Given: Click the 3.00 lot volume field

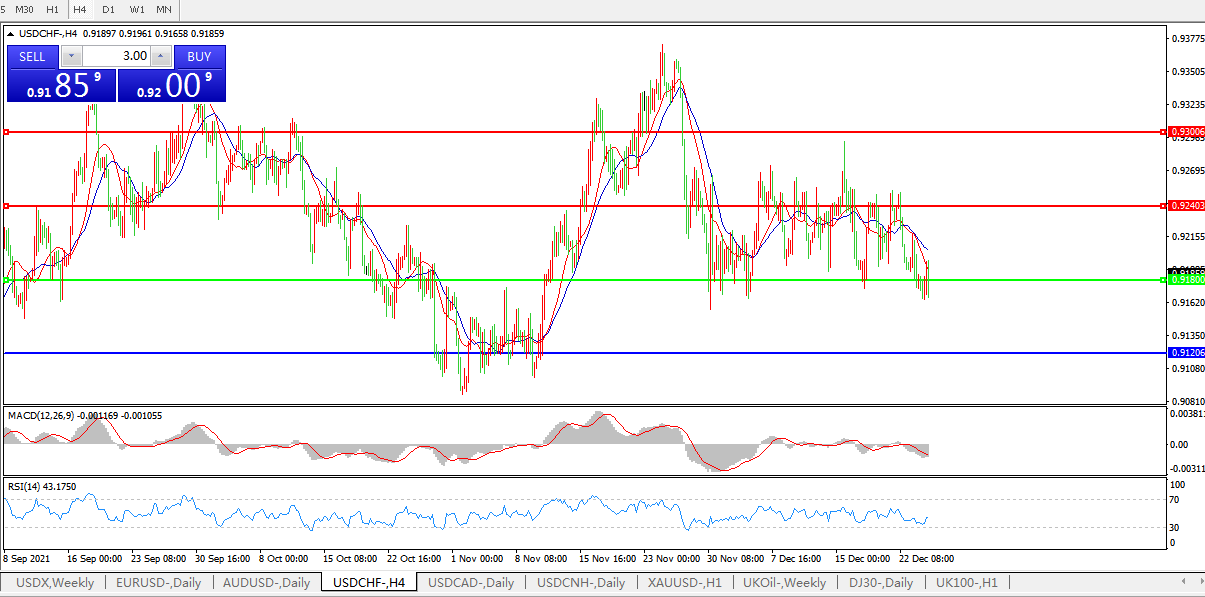Looking at the screenshot, I should [x=116, y=56].
